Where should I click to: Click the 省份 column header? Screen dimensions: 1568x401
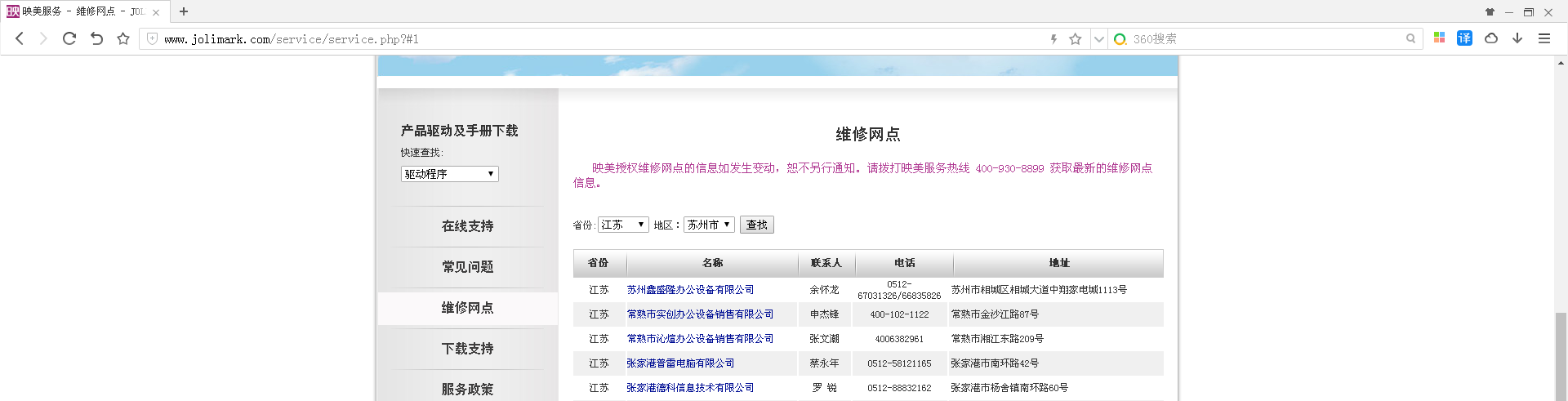coord(598,263)
